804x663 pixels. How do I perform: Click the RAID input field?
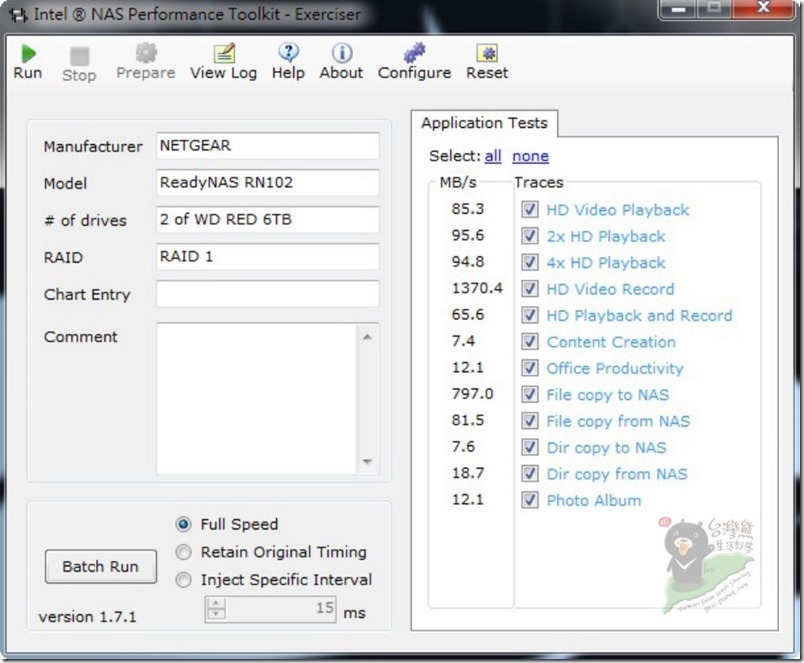point(268,256)
